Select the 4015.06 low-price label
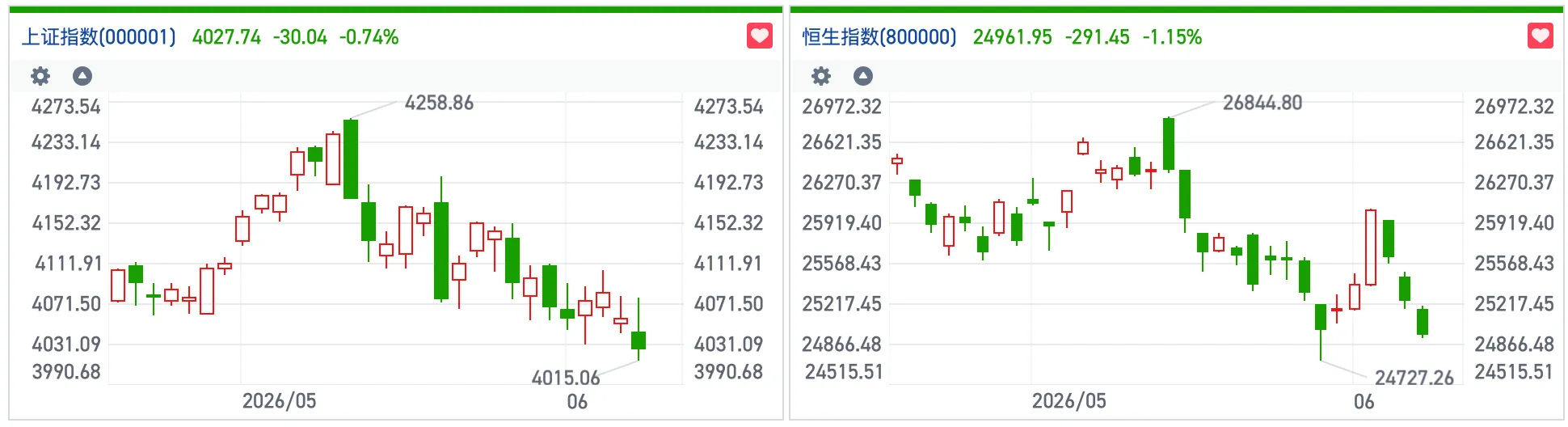1568x427 pixels. 566,378
